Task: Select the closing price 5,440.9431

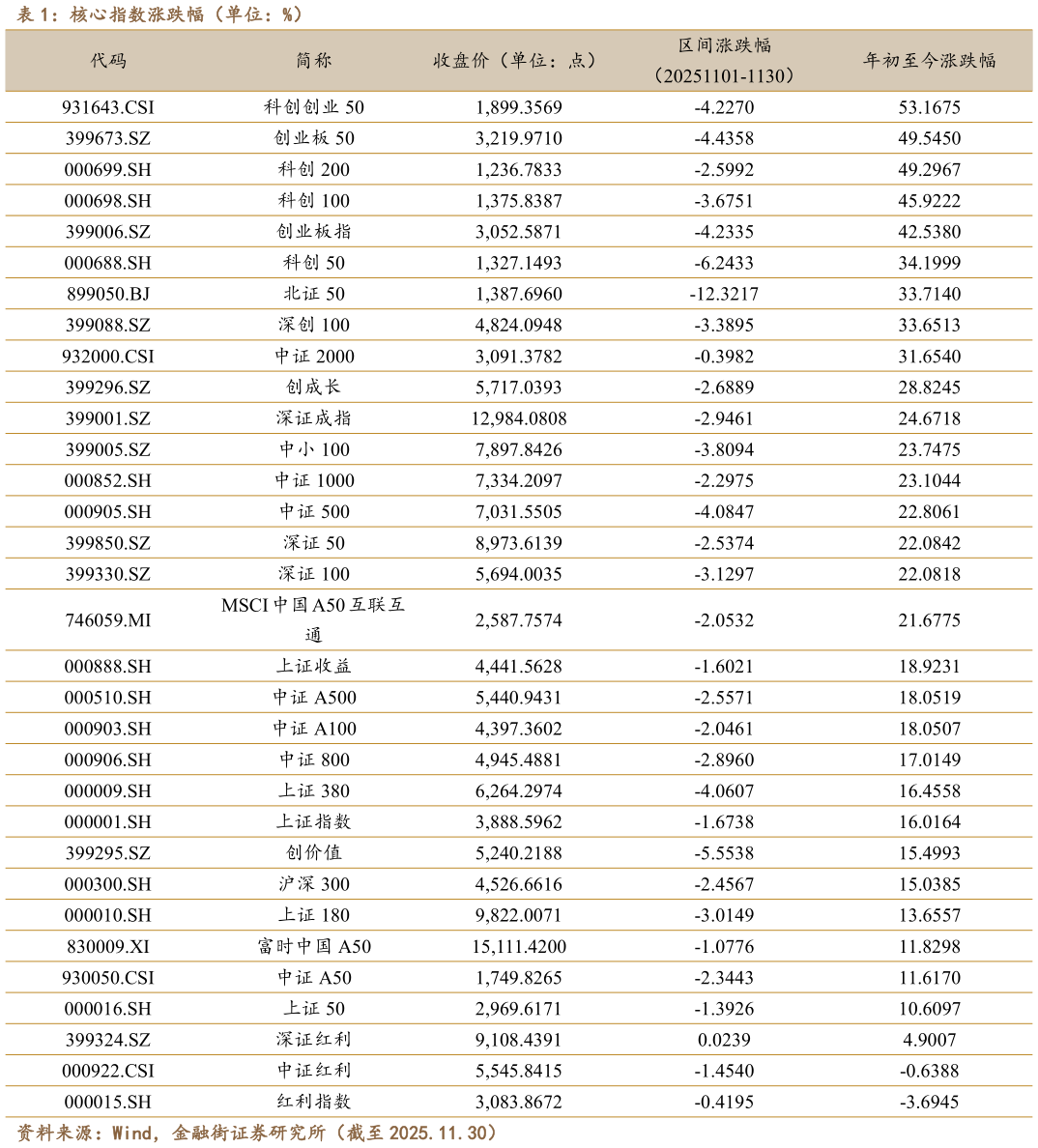Action: (x=519, y=698)
